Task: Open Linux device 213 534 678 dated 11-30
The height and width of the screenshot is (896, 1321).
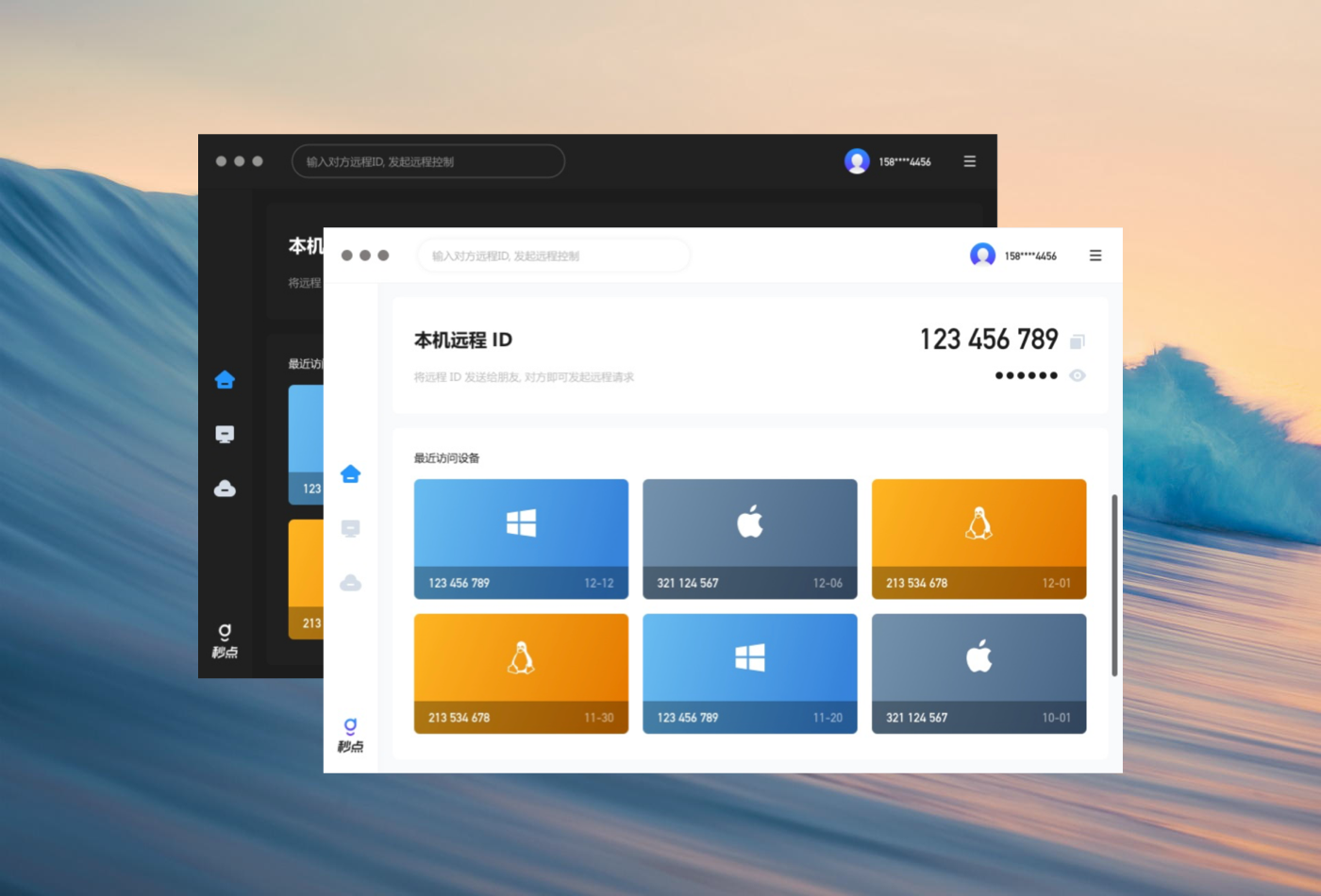Action: point(521,673)
